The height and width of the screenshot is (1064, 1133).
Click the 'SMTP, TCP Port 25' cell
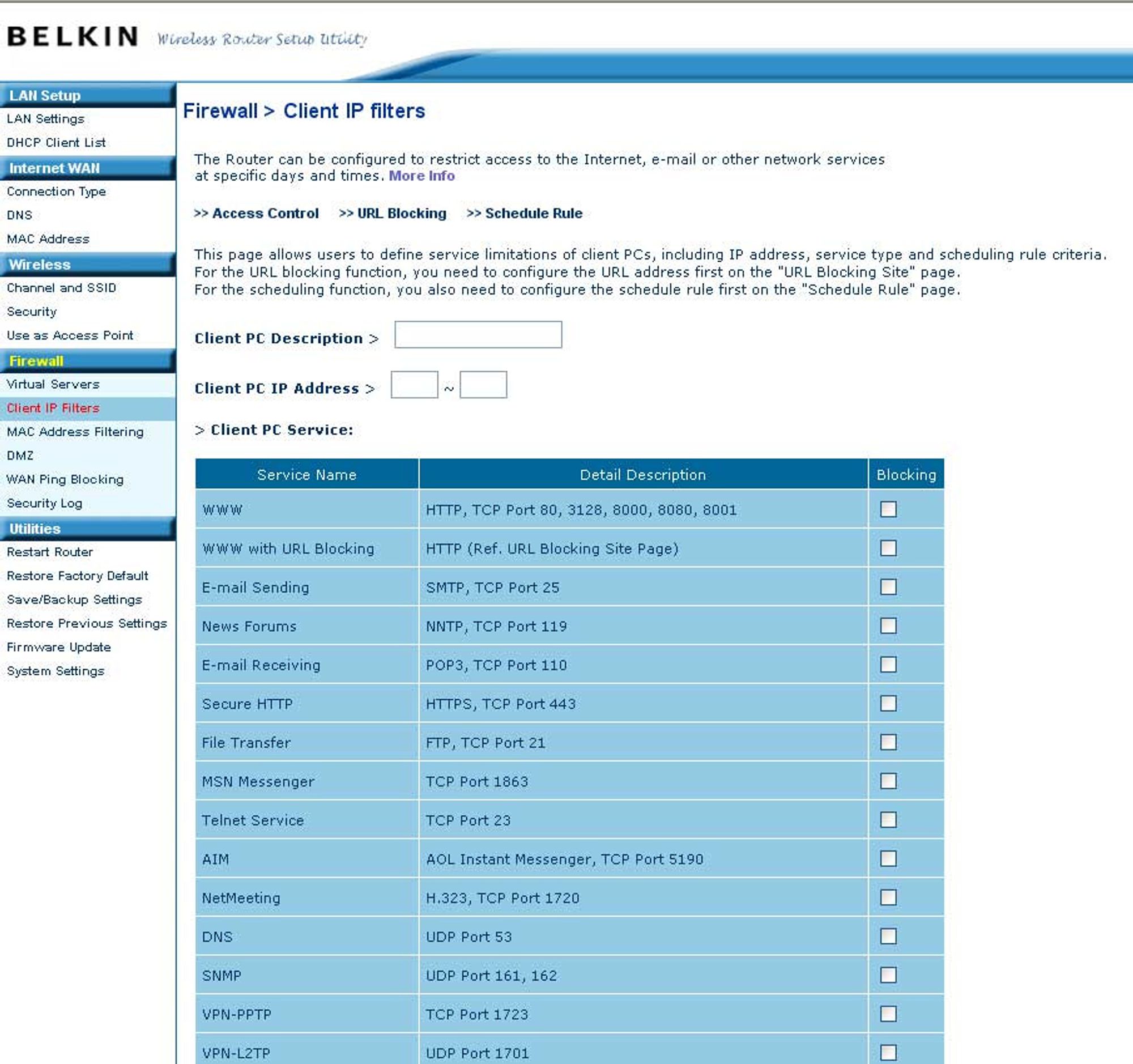[643, 588]
